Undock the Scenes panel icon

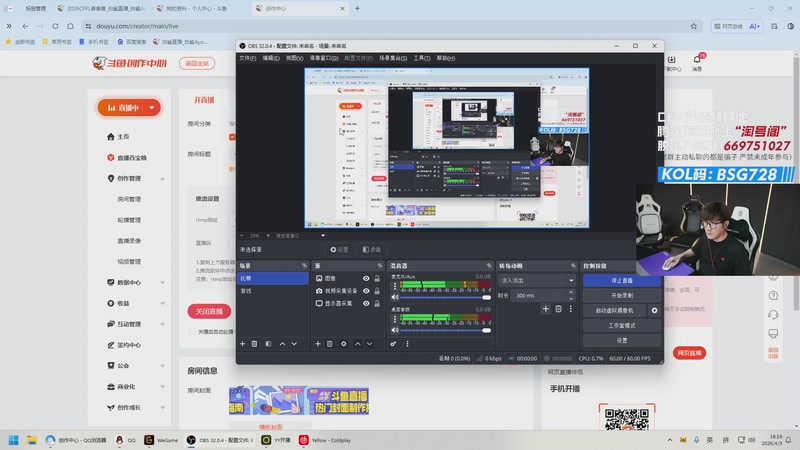click(305, 266)
